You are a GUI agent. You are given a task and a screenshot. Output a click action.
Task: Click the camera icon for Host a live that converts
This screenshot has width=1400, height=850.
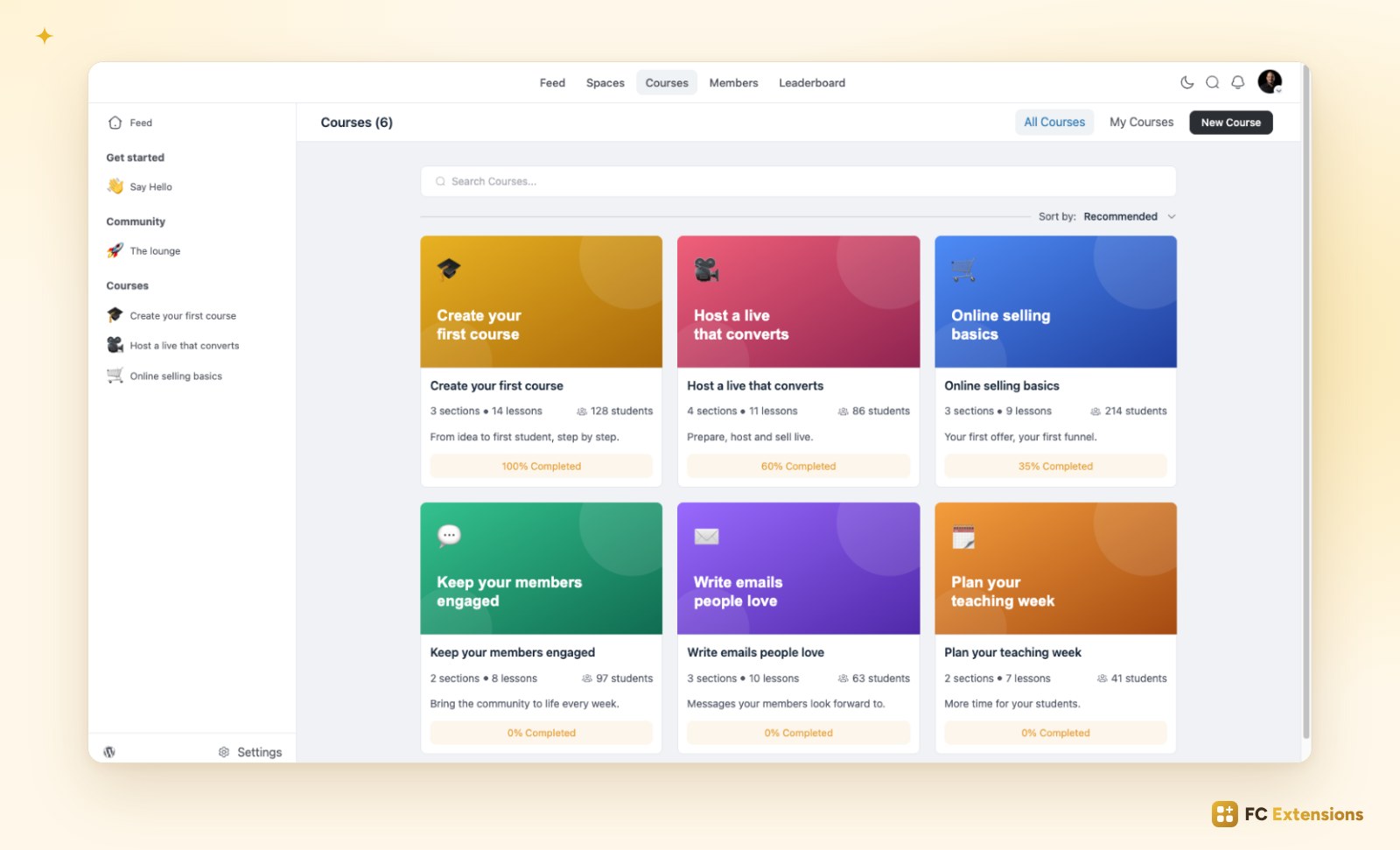[x=115, y=345]
